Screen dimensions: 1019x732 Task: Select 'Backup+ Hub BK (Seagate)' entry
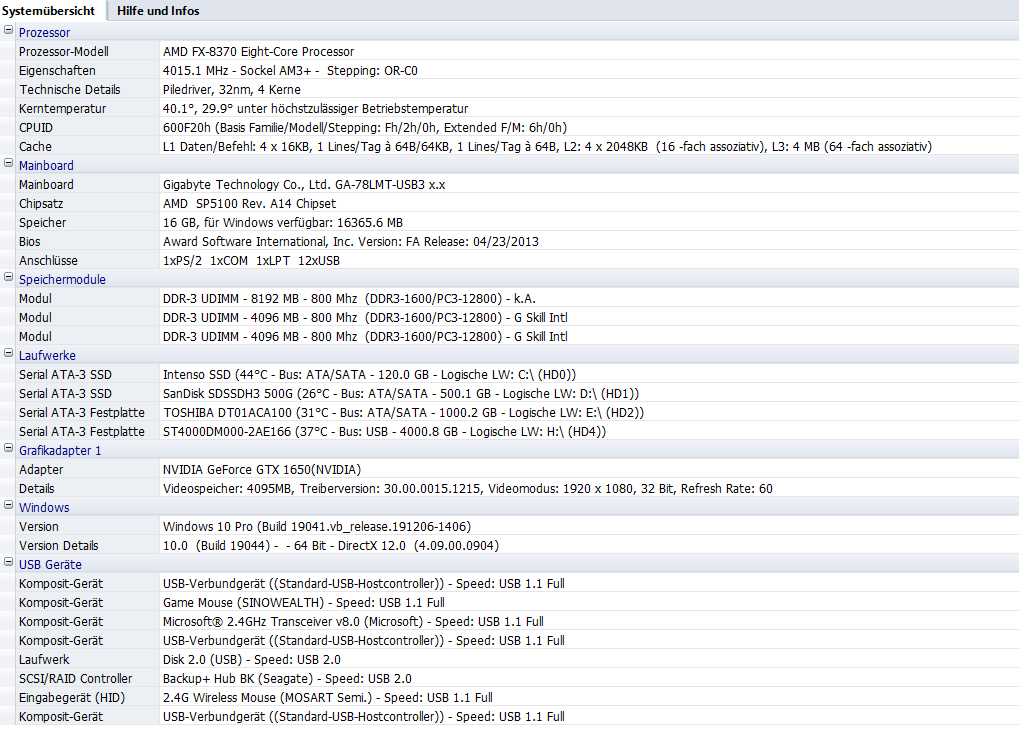point(287,679)
